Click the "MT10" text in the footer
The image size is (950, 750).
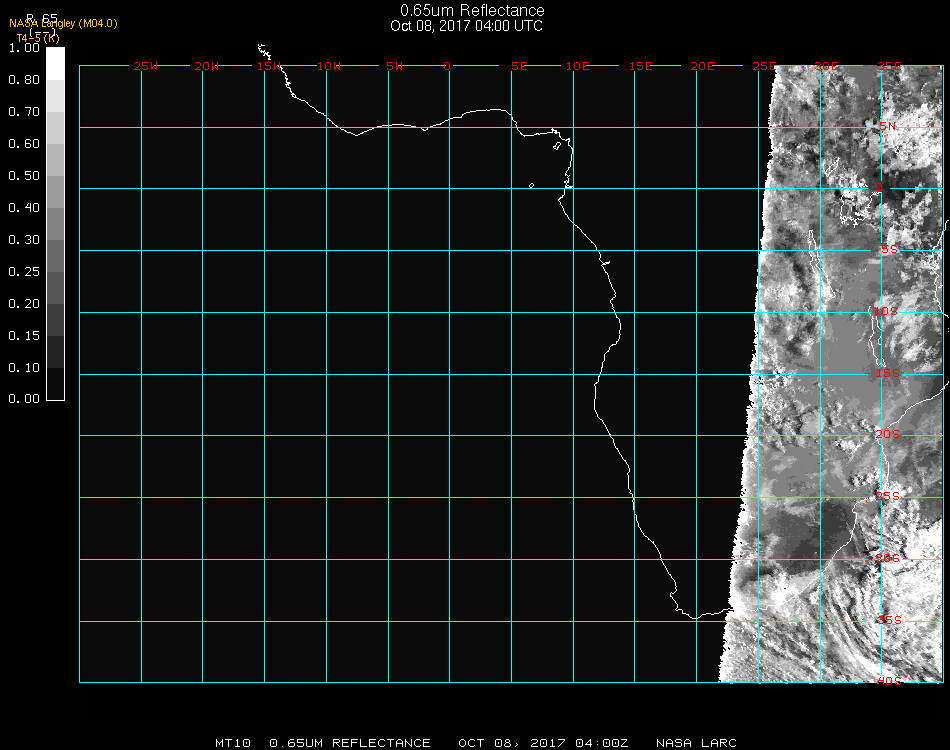[232, 743]
